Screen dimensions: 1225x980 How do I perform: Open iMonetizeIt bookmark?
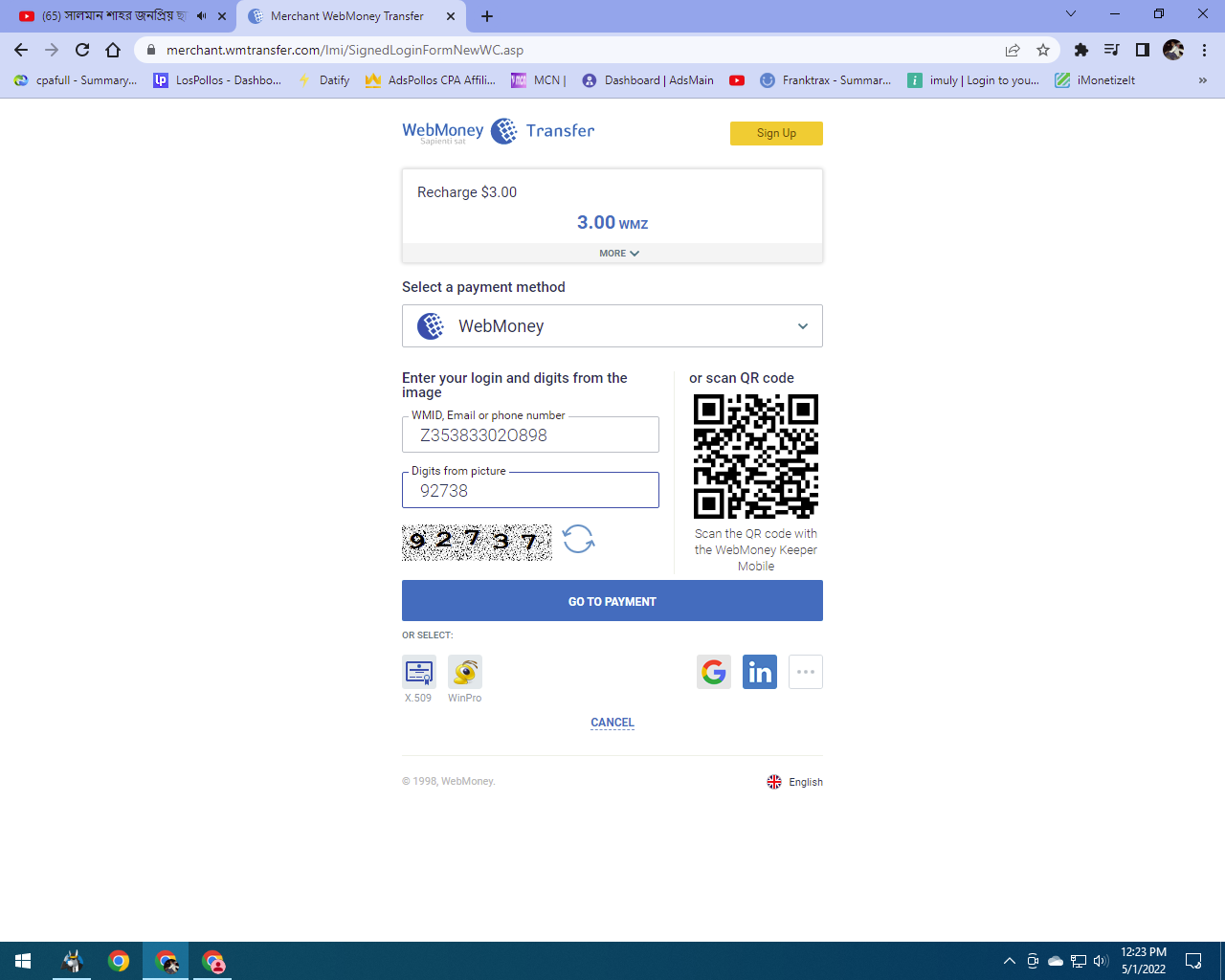(x=1096, y=80)
